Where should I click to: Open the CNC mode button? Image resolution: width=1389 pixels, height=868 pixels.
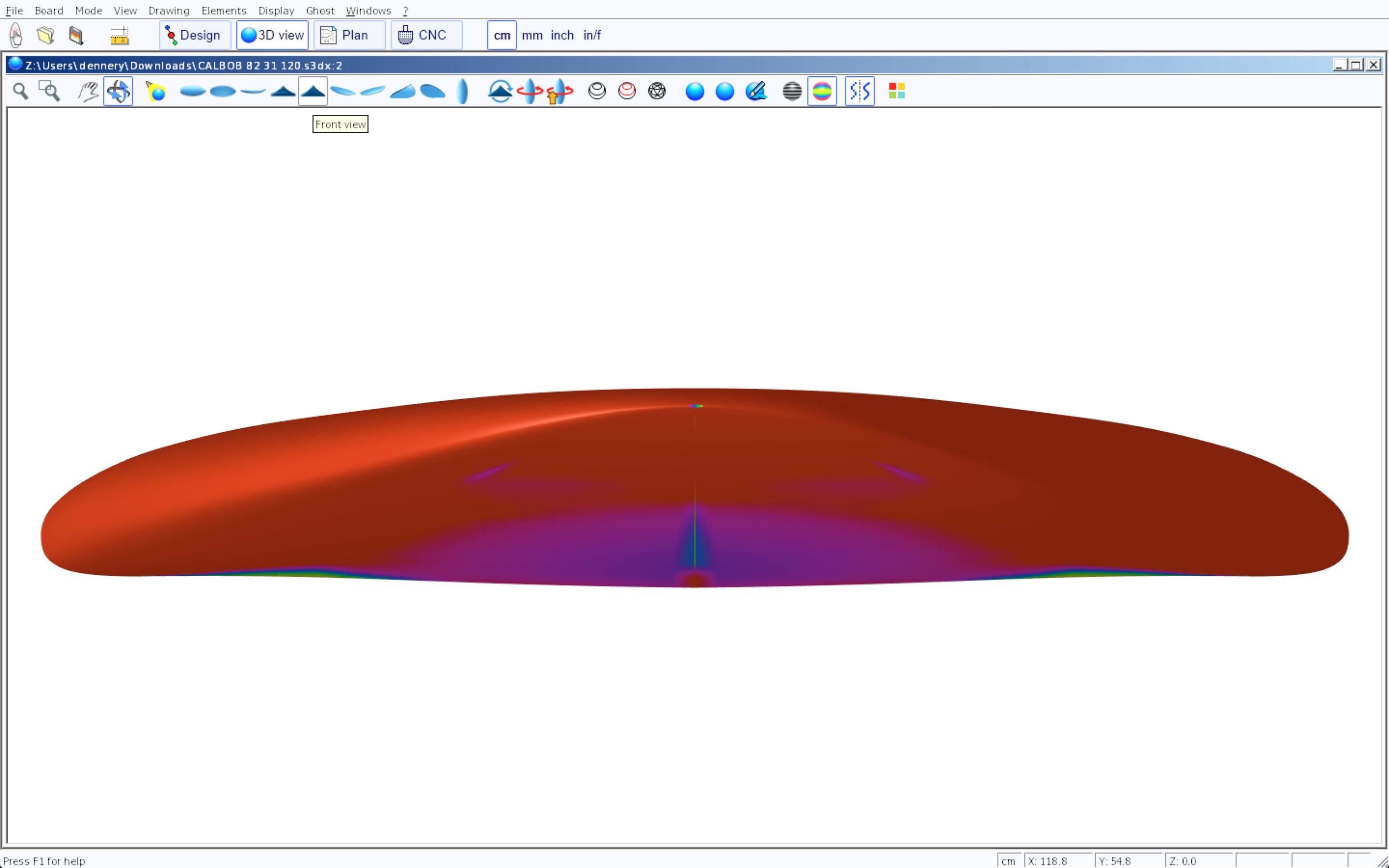point(426,36)
